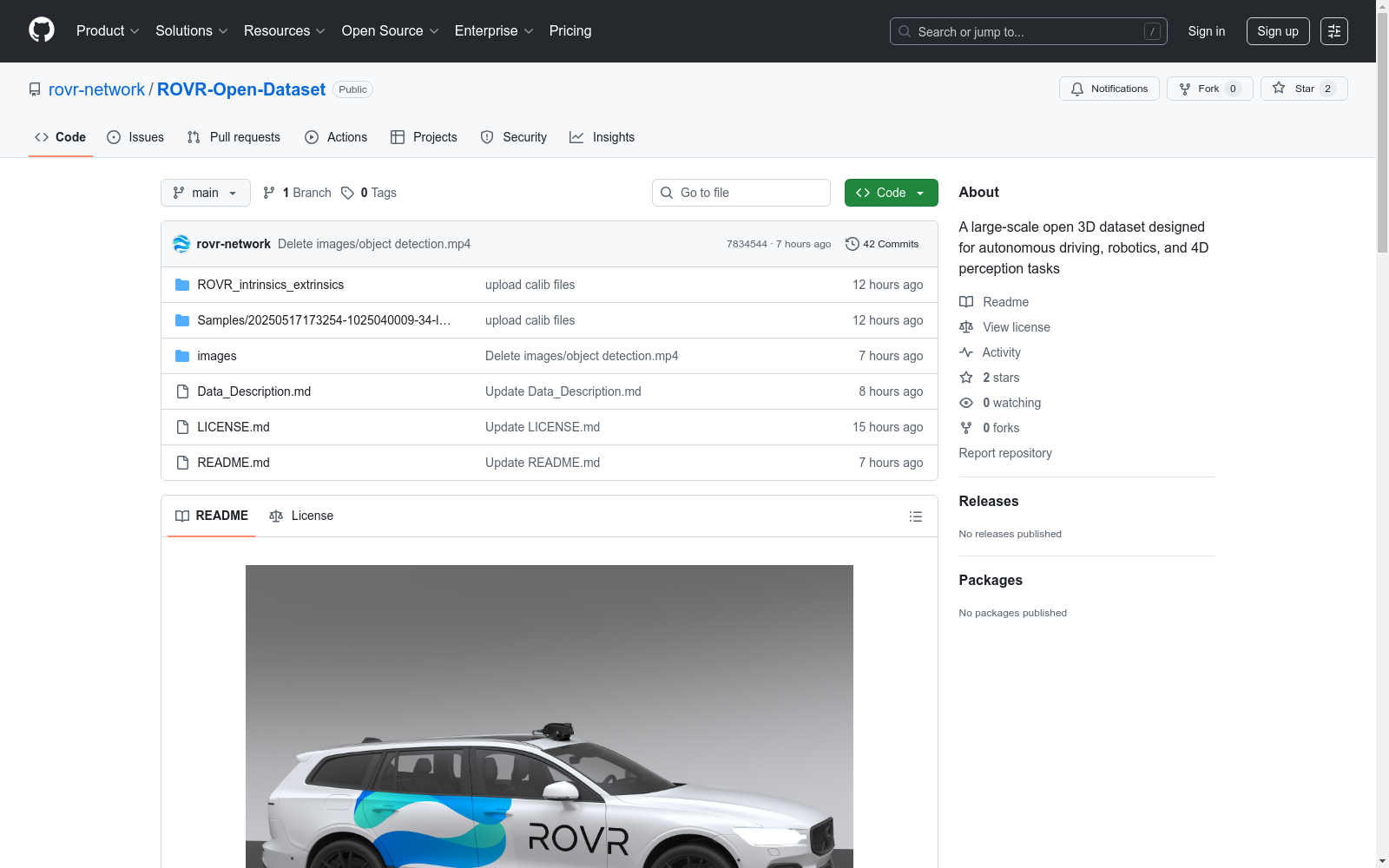Image resolution: width=1389 pixels, height=868 pixels.
Task: Click the LICENSE.md file icon
Action: pos(182,427)
